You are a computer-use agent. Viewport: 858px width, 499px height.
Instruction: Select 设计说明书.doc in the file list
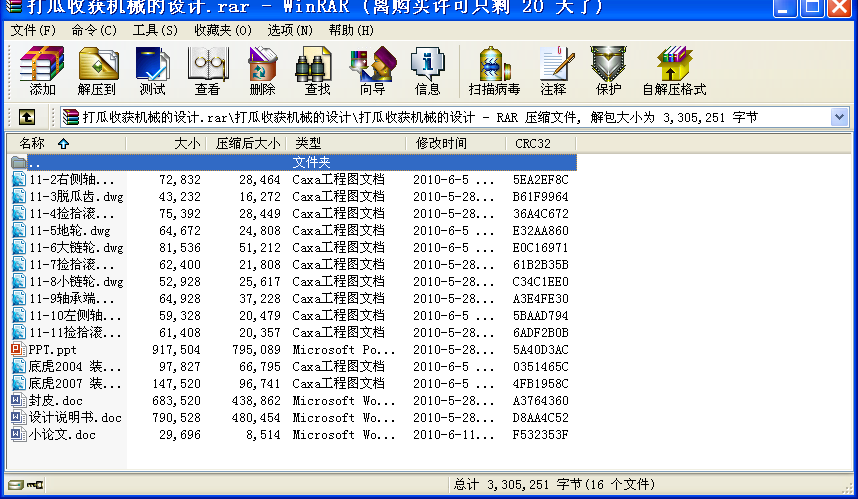coord(74,418)
